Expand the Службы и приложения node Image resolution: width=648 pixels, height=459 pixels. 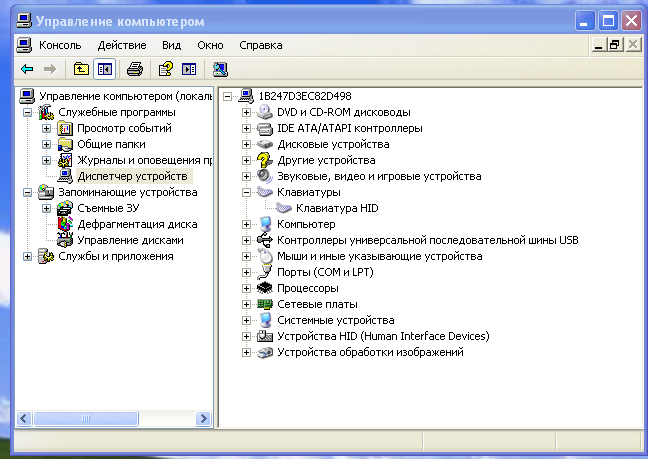pos(27,256)
